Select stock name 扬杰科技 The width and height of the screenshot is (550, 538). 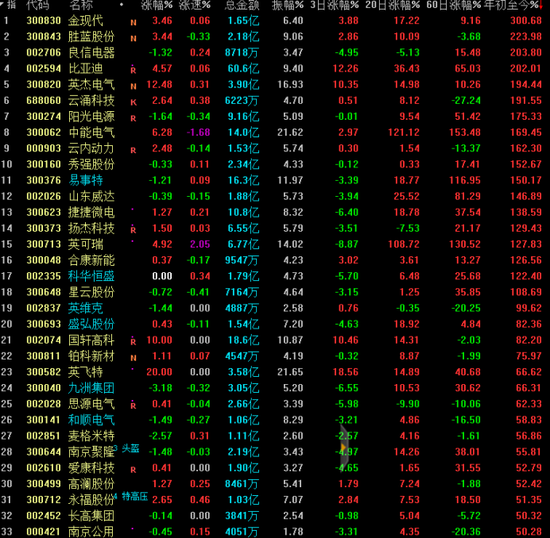91,228
